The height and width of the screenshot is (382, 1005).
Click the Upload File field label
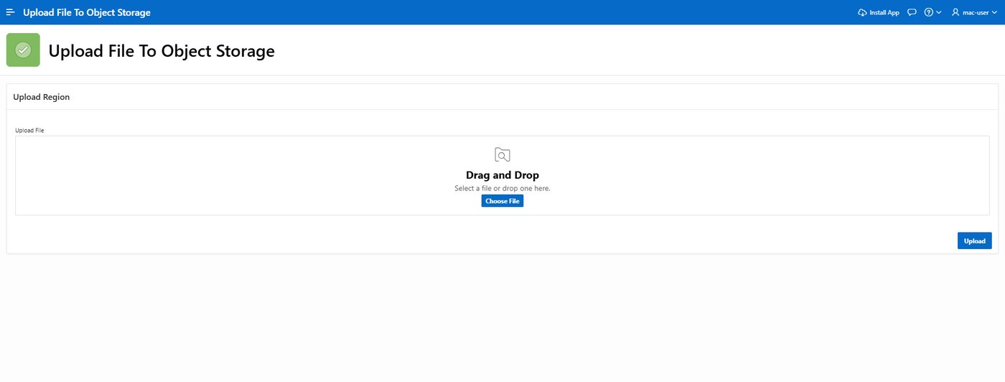[x=29, y=130]
